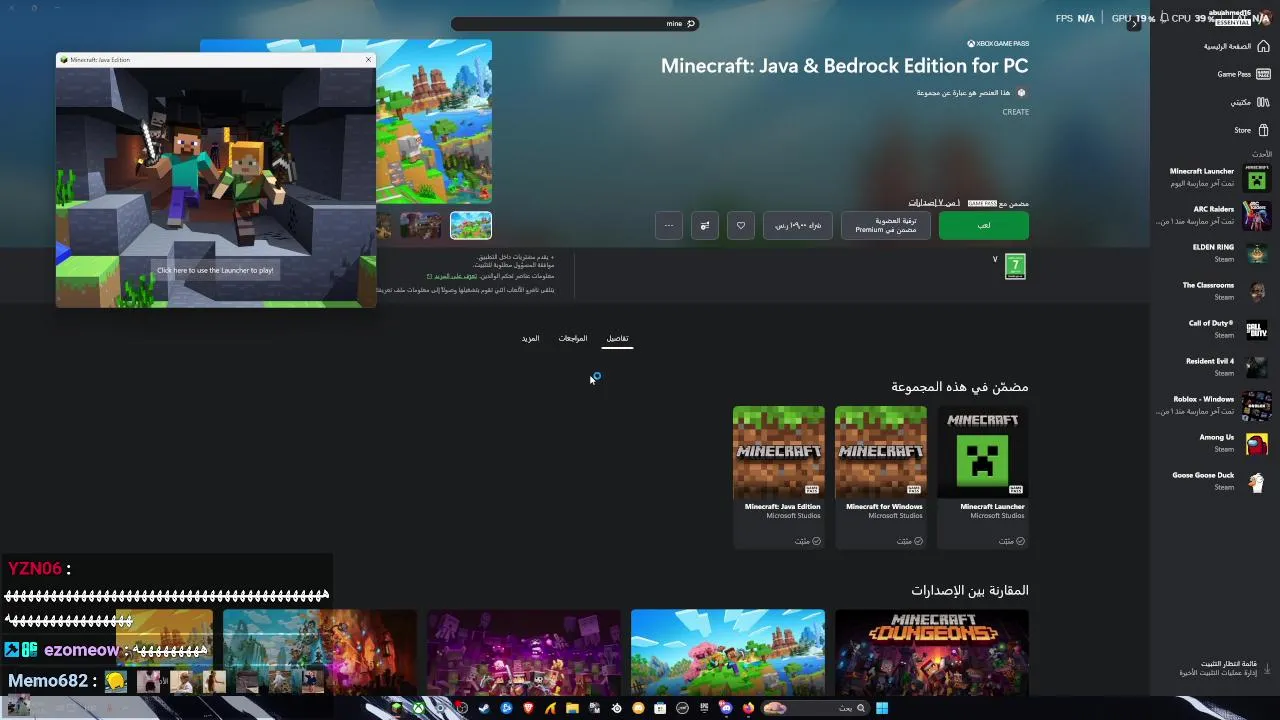Click 'Click here to use the Launcher' button

point(215,270)
